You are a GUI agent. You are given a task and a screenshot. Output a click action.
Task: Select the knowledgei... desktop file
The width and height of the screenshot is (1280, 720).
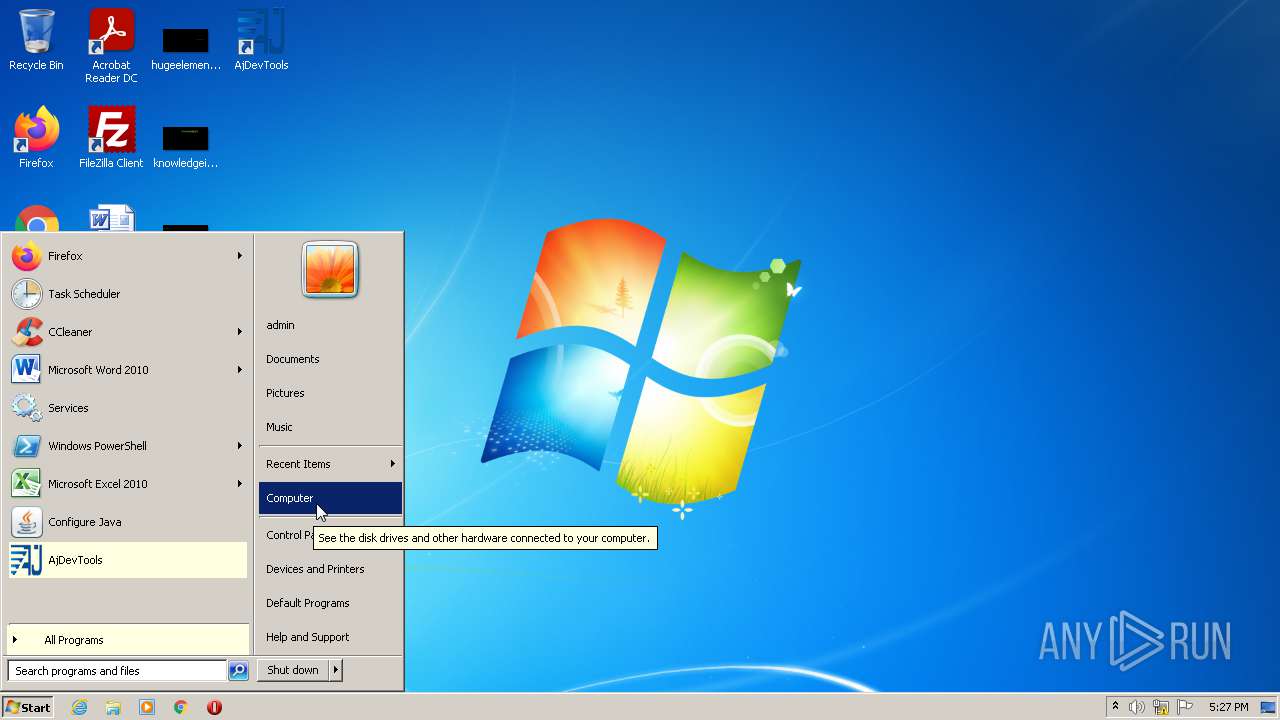click(x=186, y=146)
